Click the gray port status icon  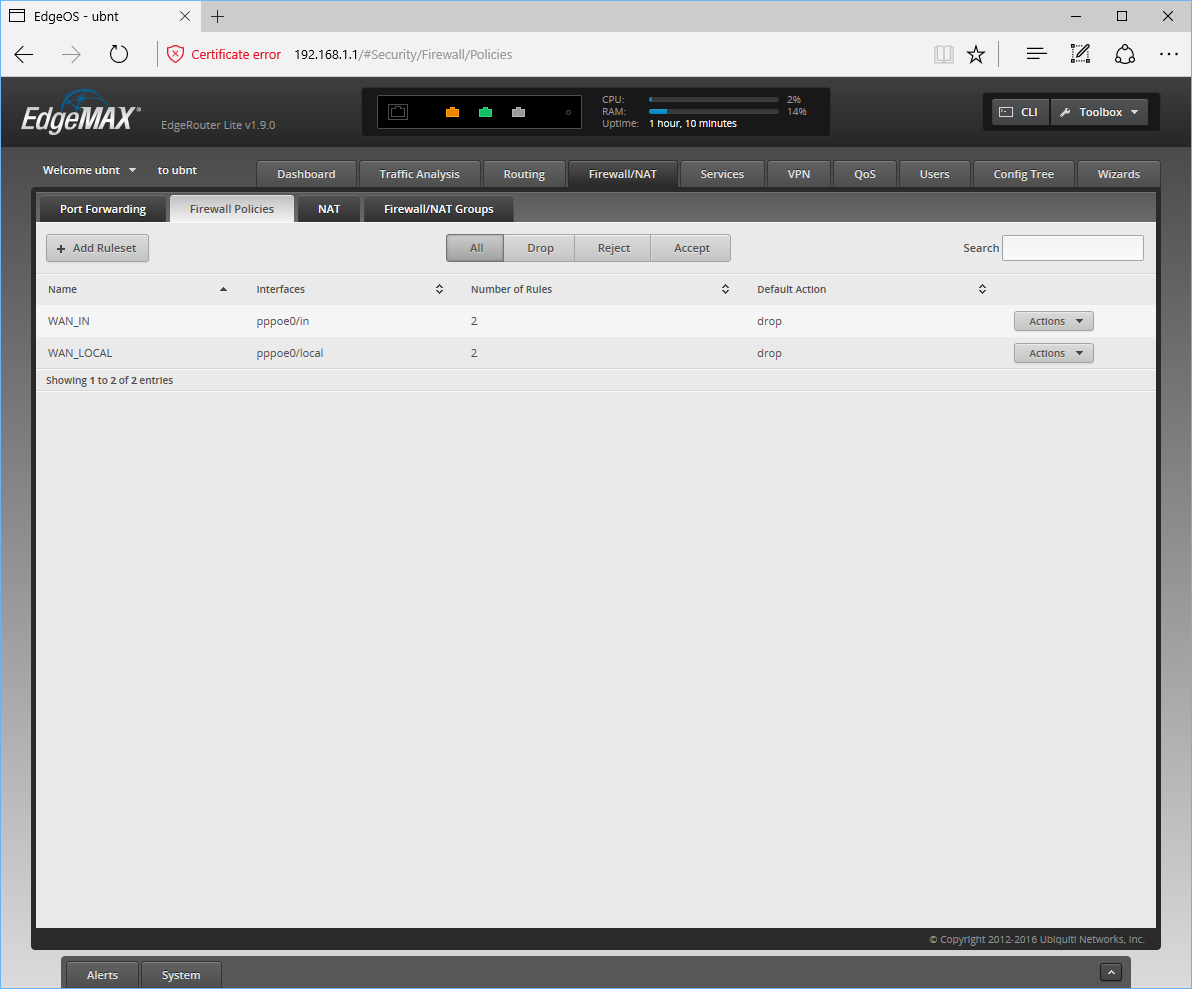518,113
